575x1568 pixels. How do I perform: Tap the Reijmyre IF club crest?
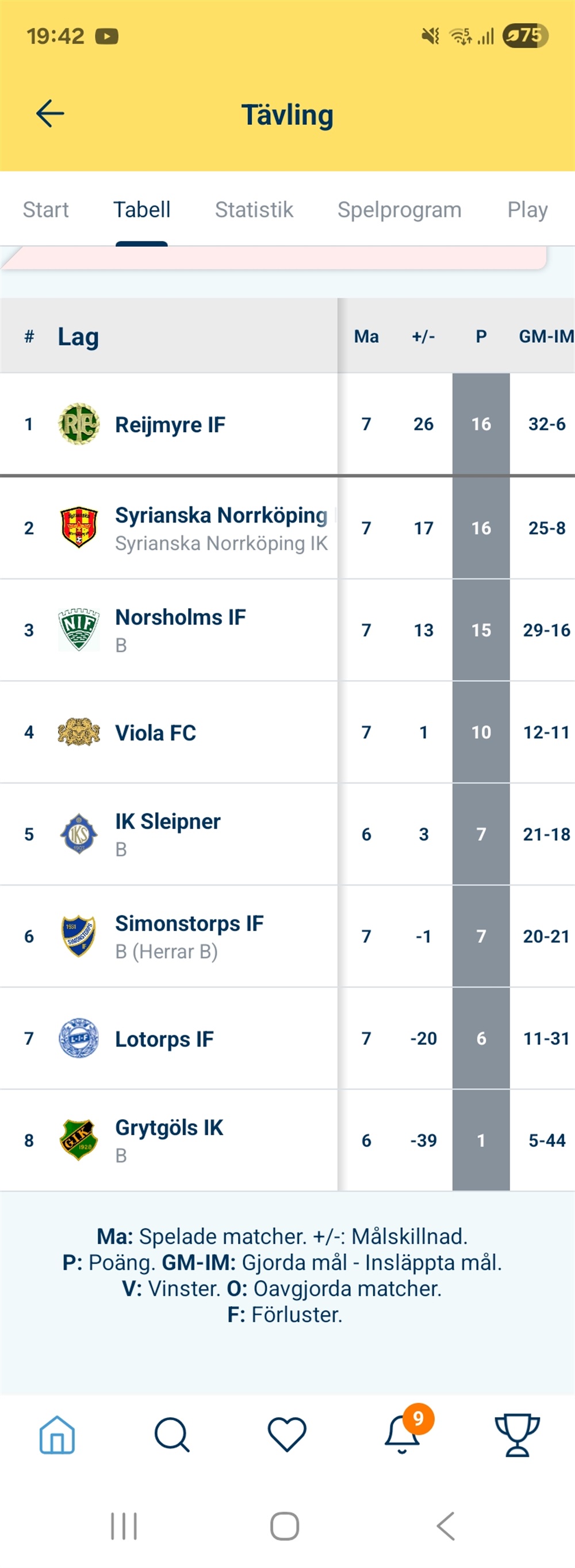click(79, 424)
